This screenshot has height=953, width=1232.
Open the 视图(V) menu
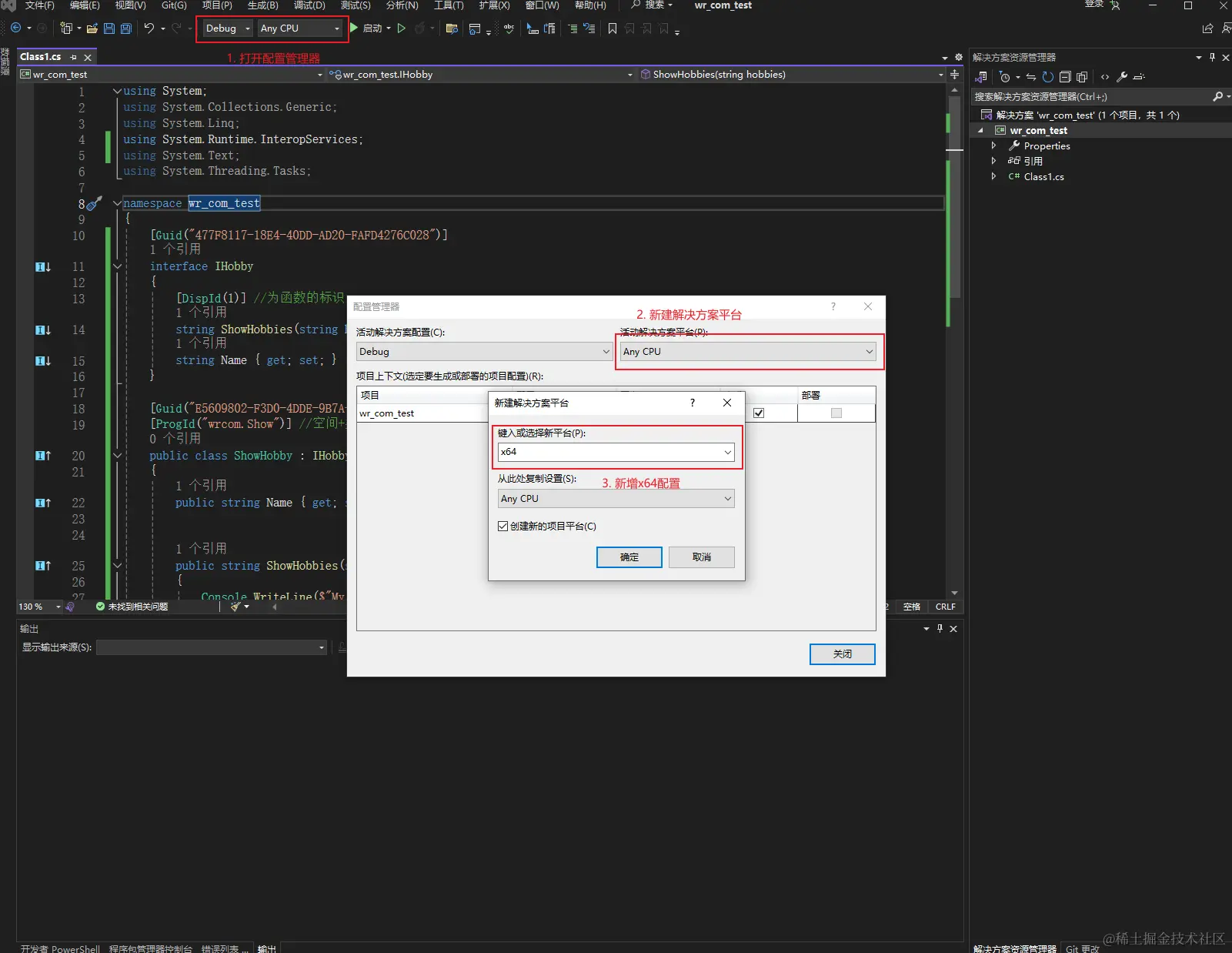(130, 5)
